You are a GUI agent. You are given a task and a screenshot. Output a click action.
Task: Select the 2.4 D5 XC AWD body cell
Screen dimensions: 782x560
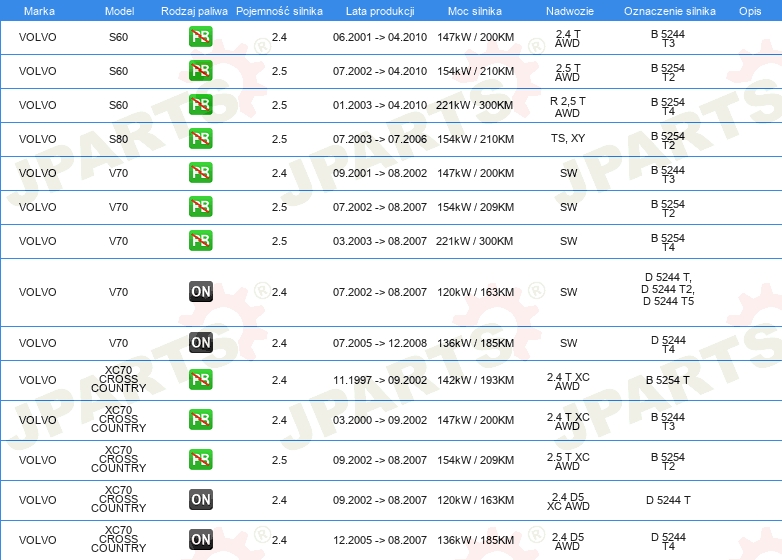pyautogui.click(x=568, y=502)
